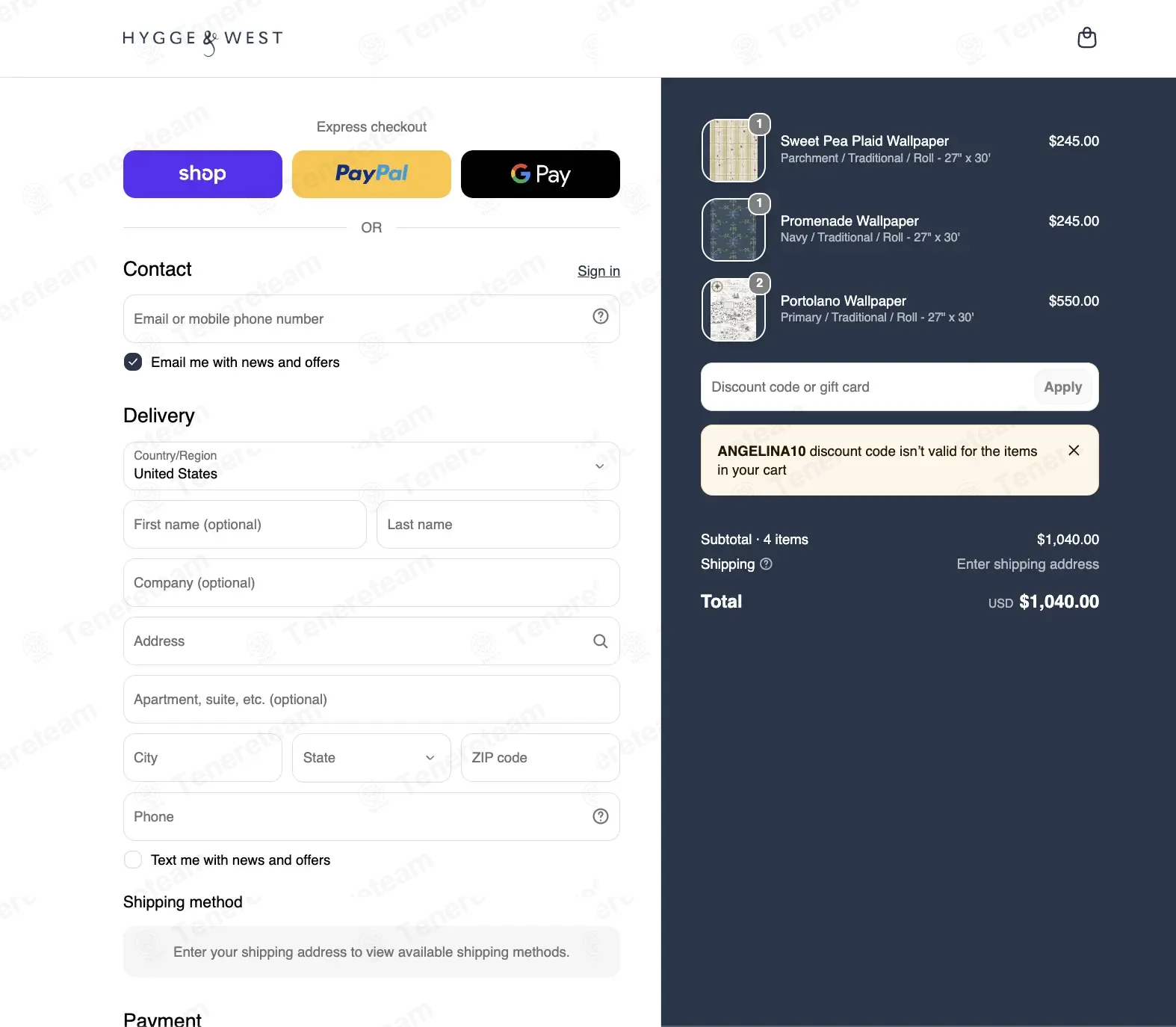Click the Enter shipping address text in the order summary
1176x1027 pixels.
1028,564
